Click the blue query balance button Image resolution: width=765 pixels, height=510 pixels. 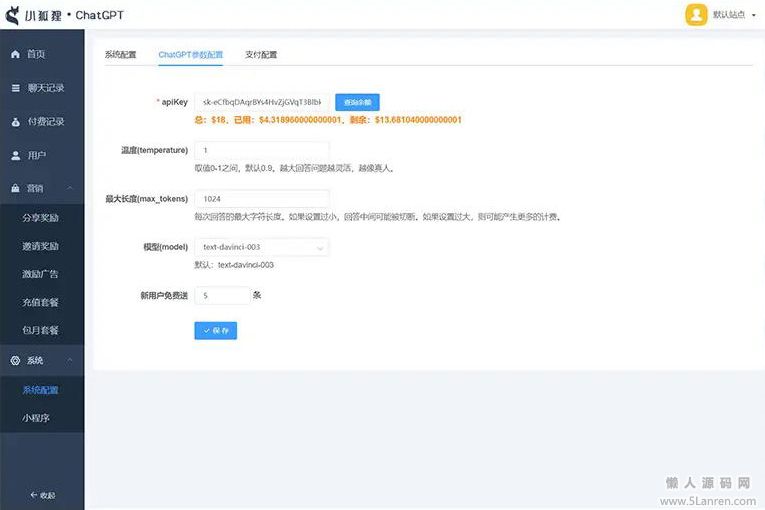(x=357, y=102)
